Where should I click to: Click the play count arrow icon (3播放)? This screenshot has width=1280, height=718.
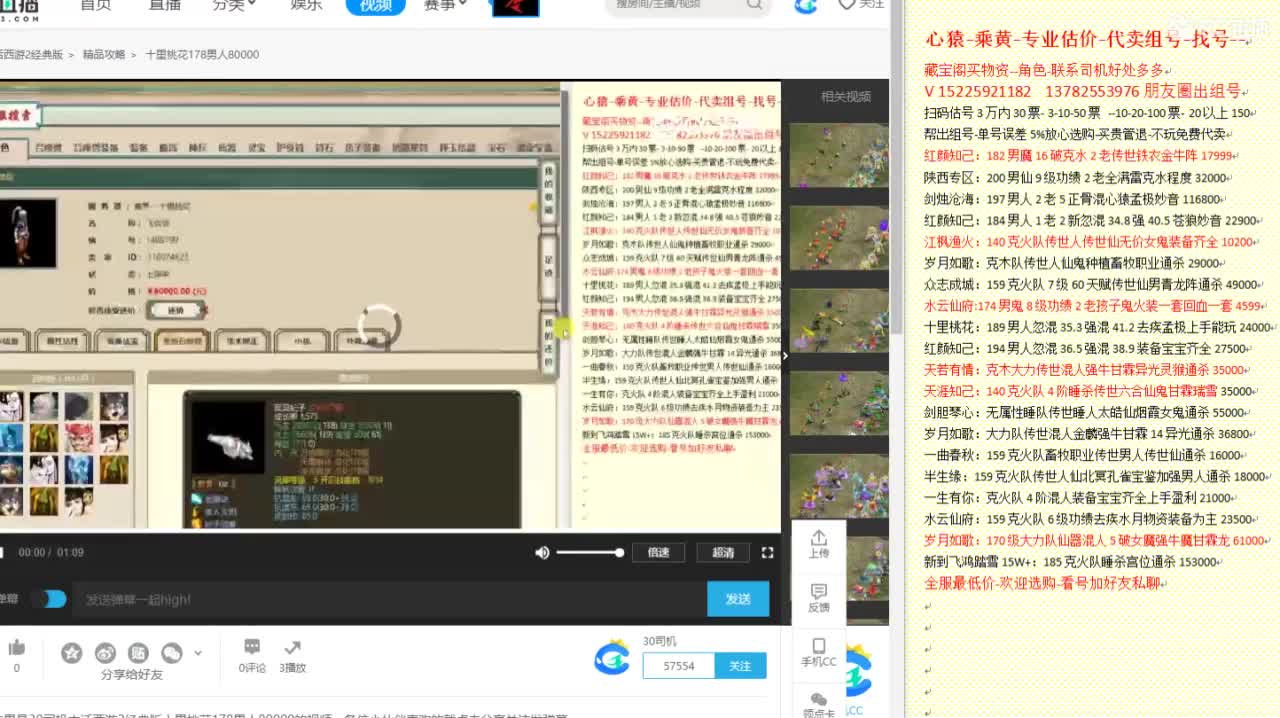(x=293, y=648)
